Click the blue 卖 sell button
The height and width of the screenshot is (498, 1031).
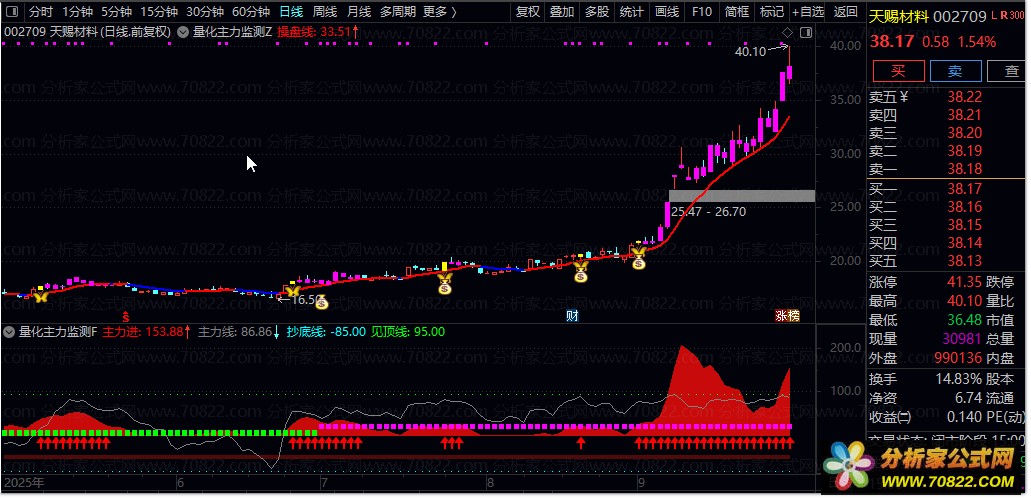pyautogui.click(x=954, y=70)
